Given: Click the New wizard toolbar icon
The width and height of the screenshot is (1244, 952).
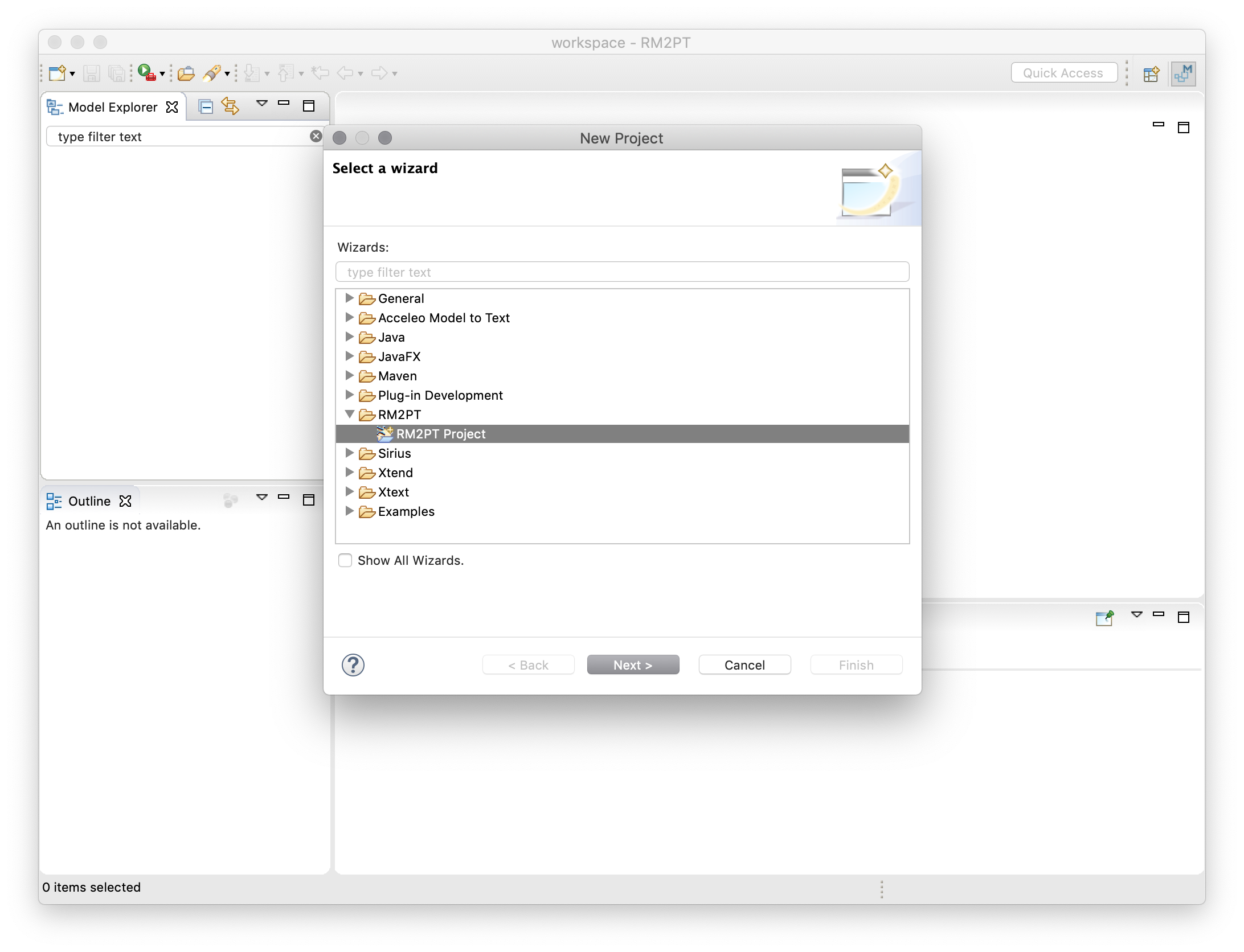Looking at the screenshot, I should coord(57,73).
